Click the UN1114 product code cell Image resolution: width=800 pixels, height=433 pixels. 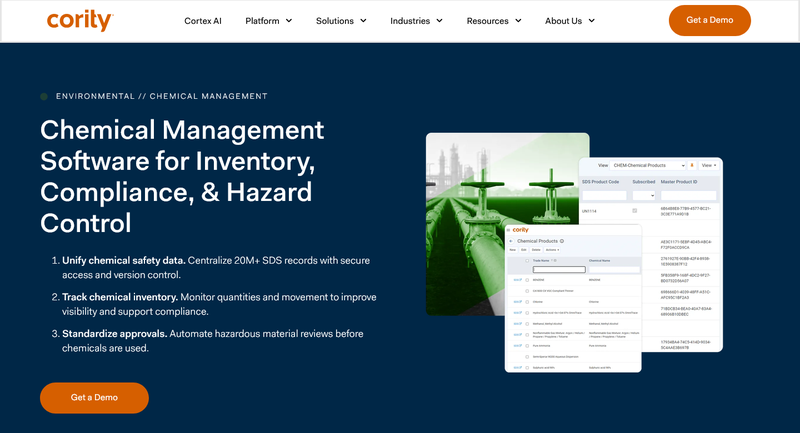(589, 211)
